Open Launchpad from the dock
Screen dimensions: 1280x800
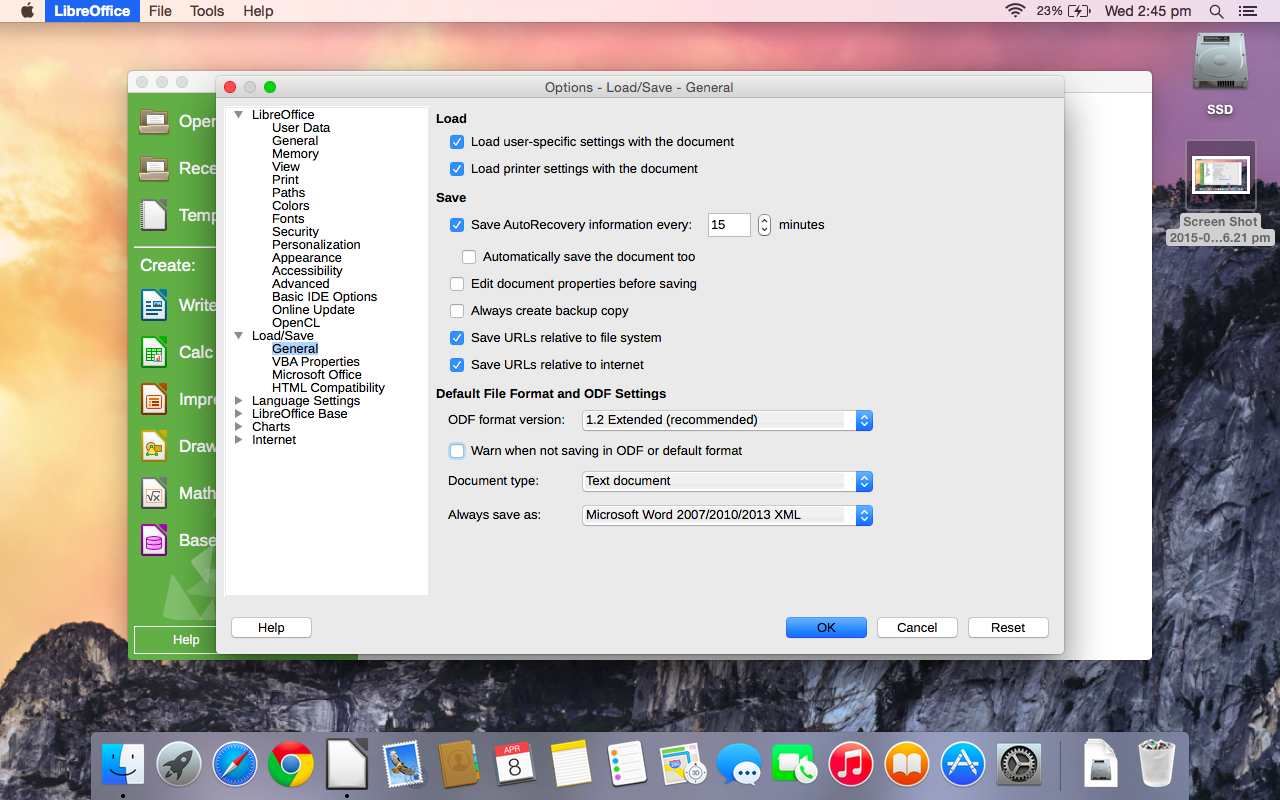click(179, 765)
